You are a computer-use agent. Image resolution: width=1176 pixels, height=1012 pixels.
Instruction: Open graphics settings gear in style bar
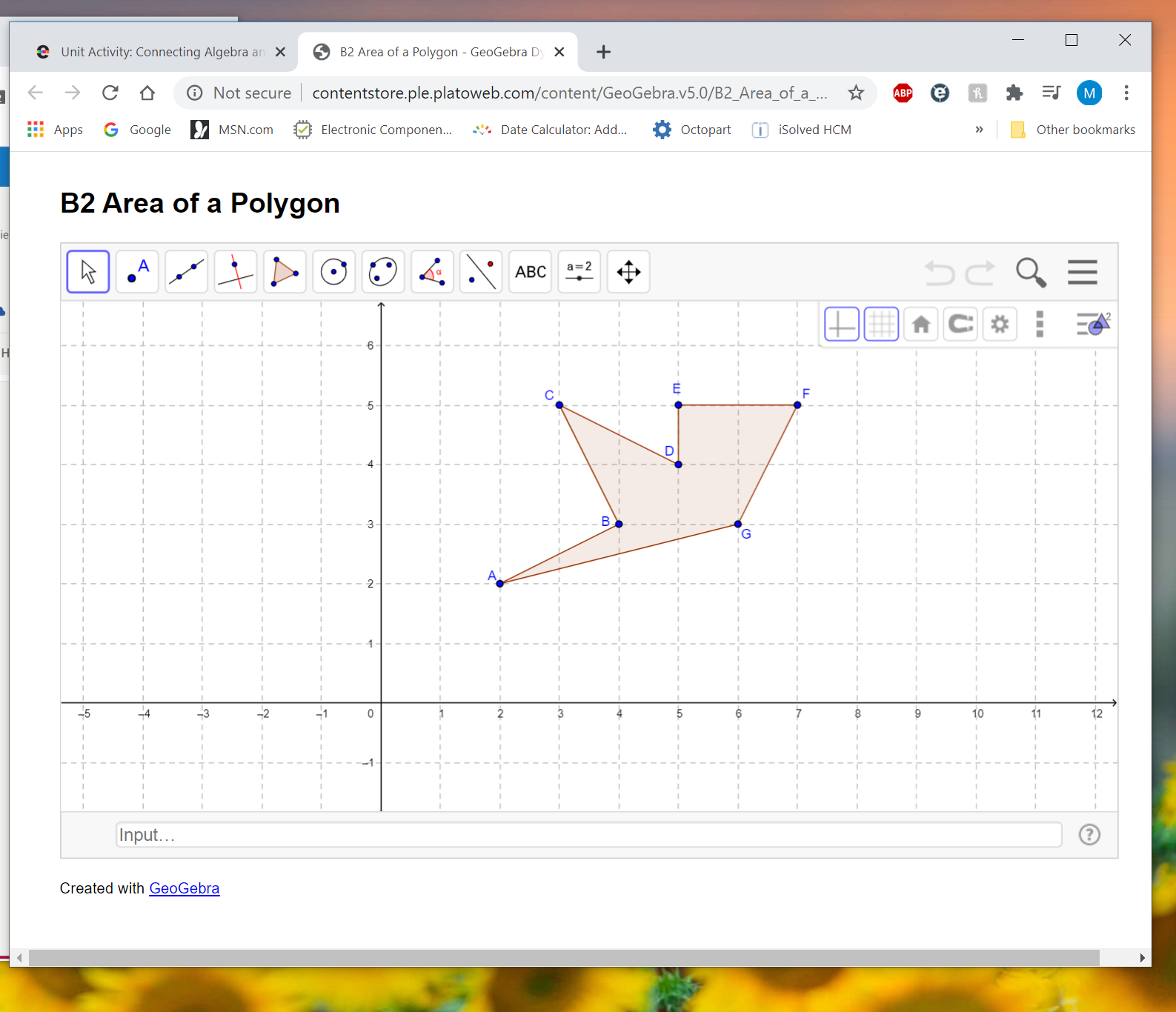pos(1000,324)
